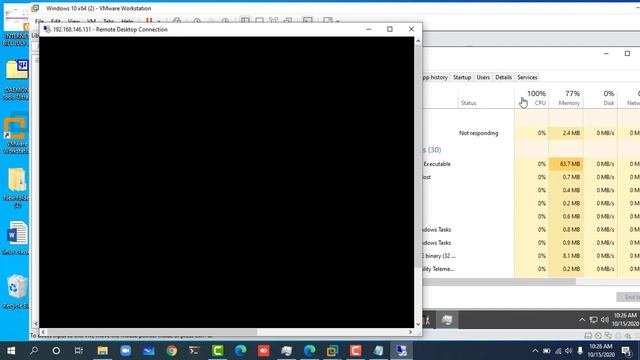Select Remote Desktop Connection taskbar icon
The width and height of the screenshot is (640, 360).
click(x=401, y=351)
